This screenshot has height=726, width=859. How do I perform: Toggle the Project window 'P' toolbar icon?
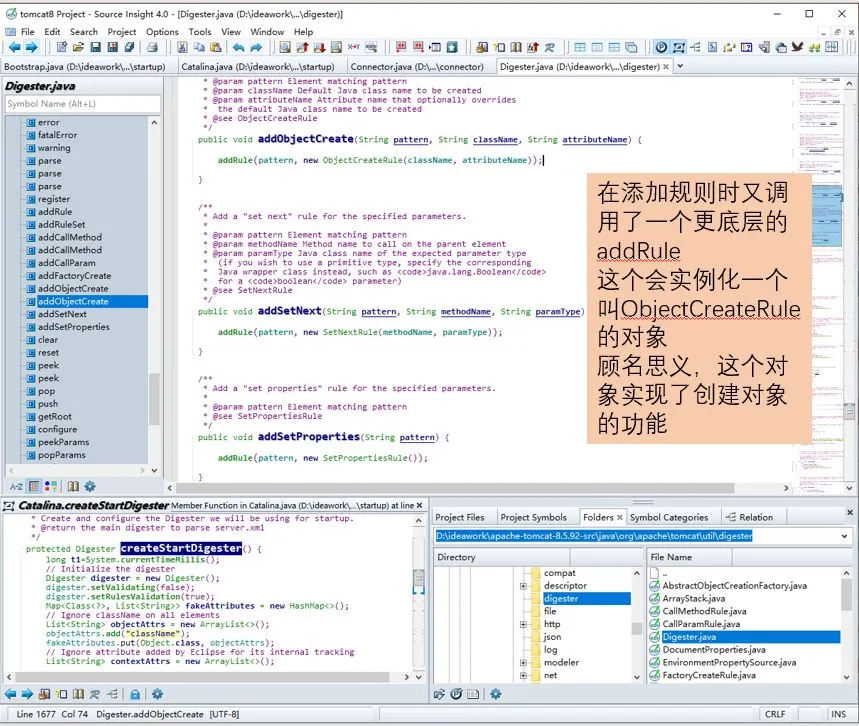[661, 48]
